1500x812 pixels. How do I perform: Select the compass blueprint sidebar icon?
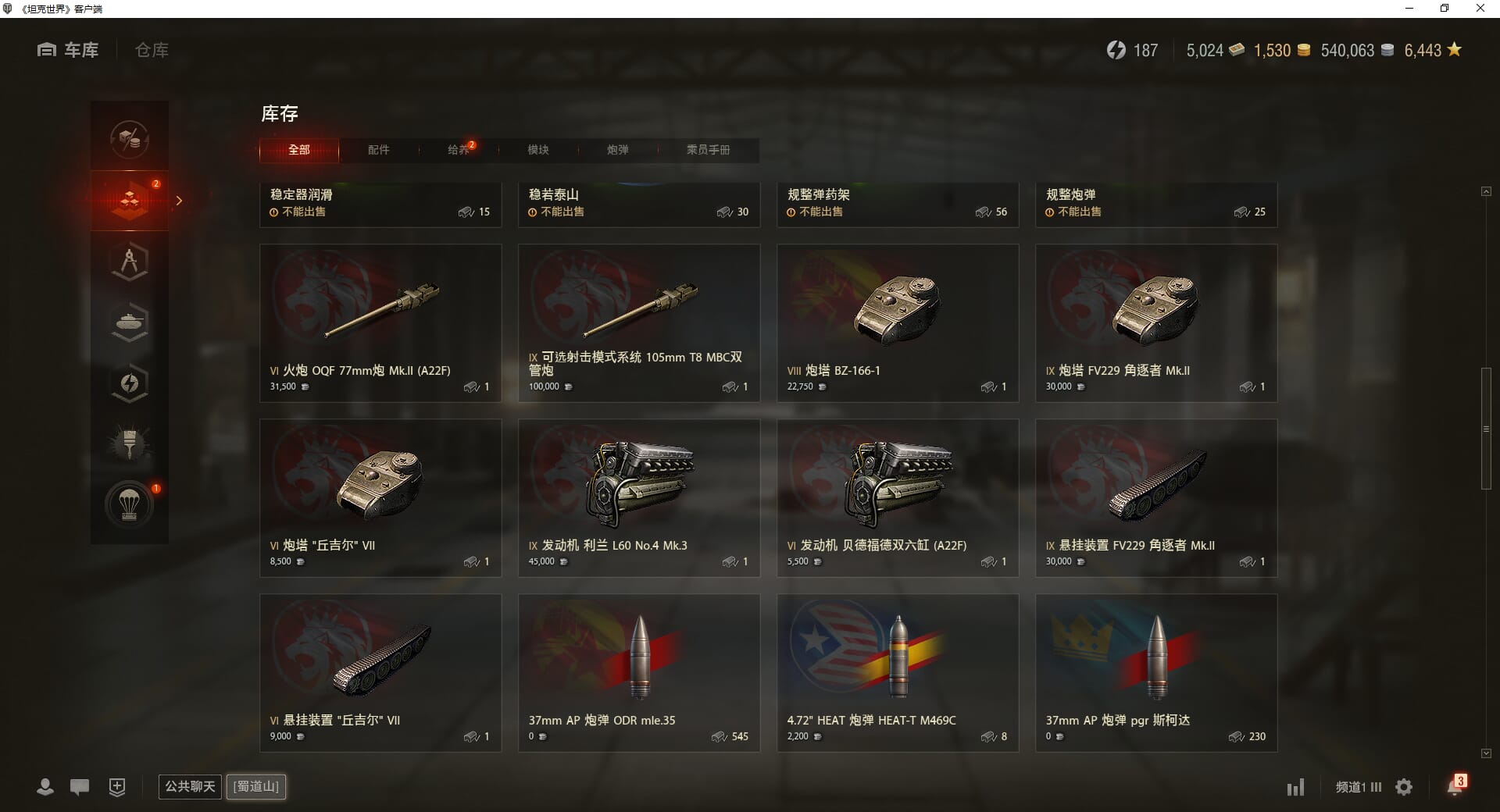(x=130, y=262)
